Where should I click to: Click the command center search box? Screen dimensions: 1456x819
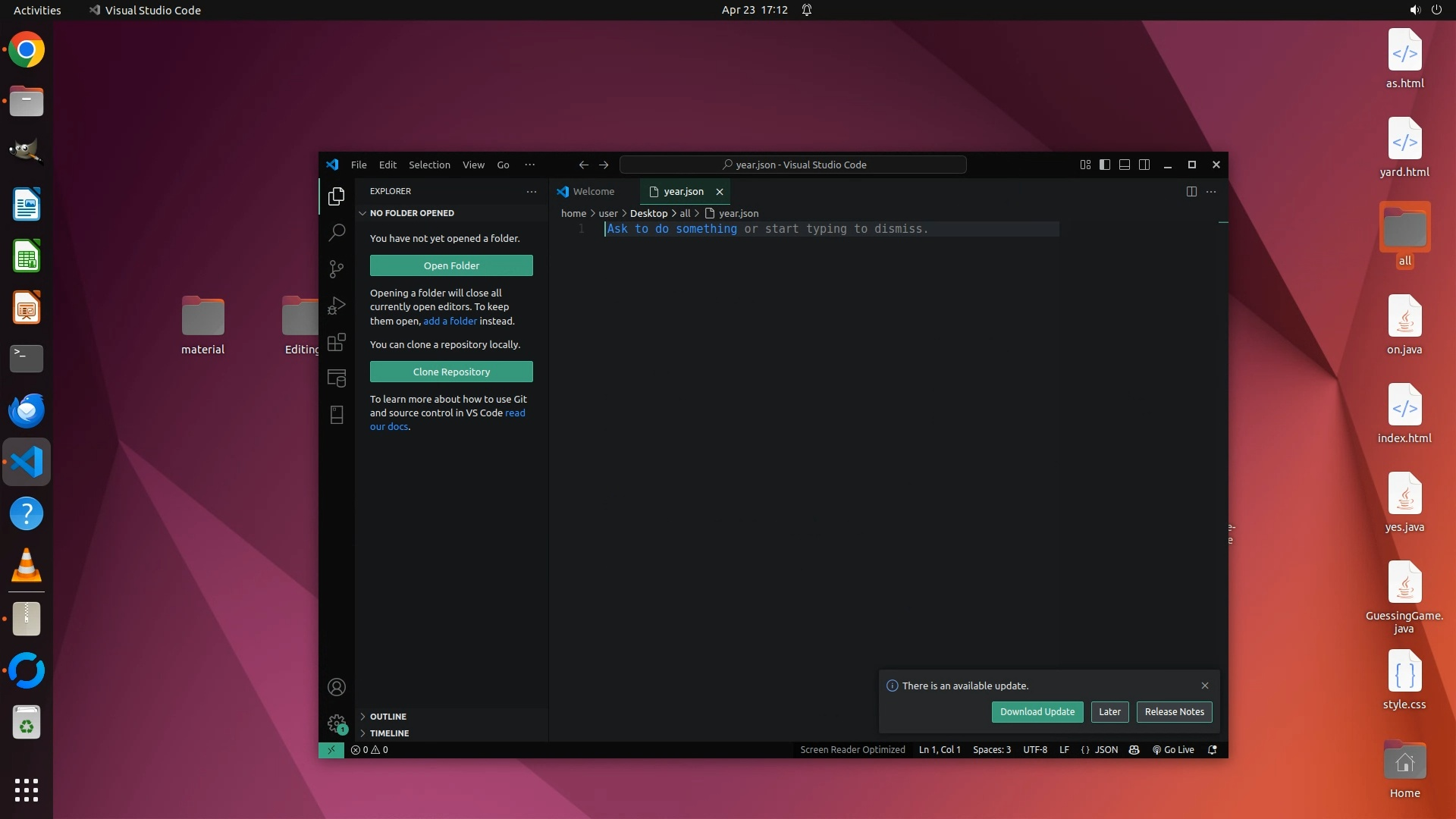click(x=793, y=165)
